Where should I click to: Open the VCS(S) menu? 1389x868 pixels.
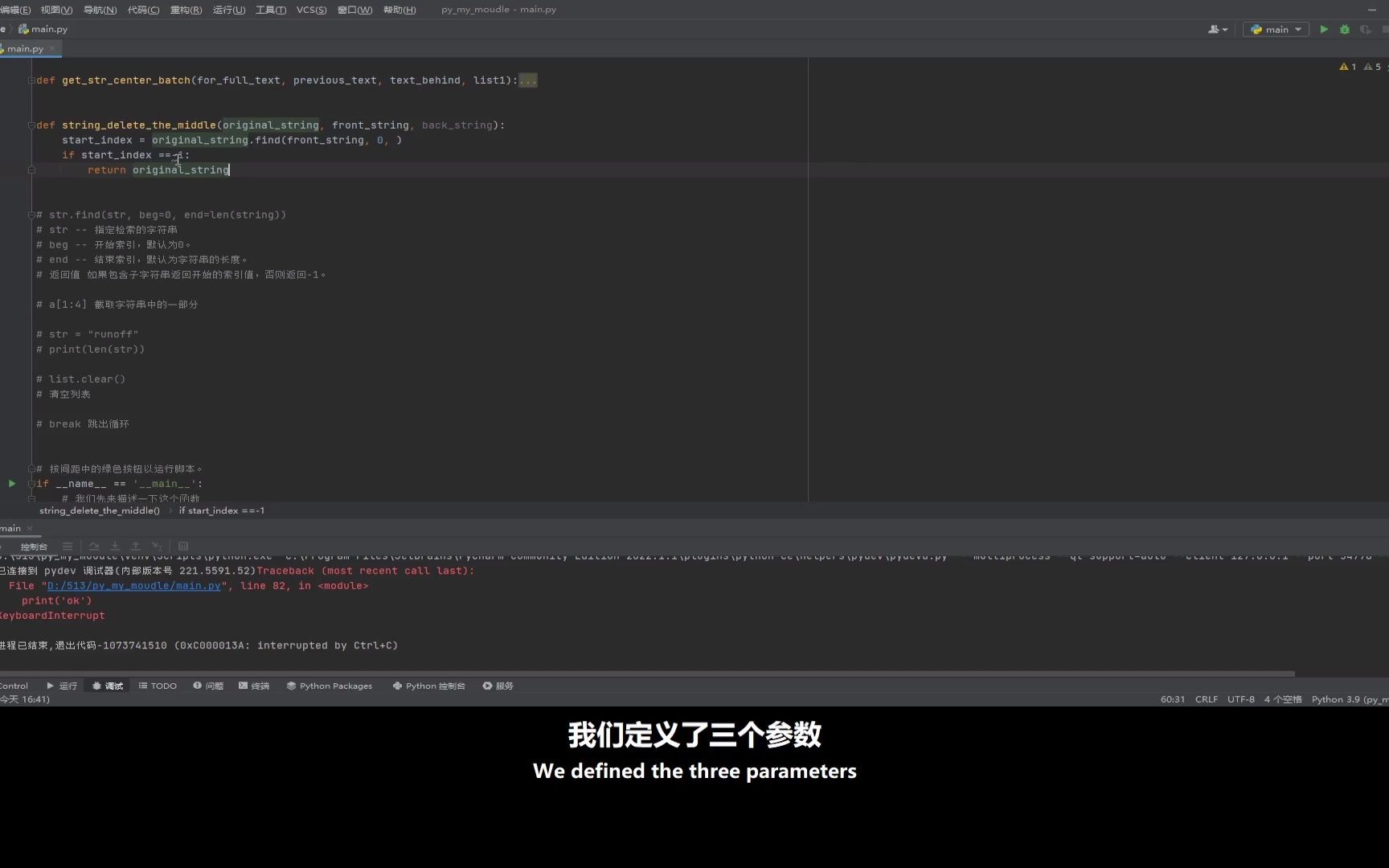312,10
